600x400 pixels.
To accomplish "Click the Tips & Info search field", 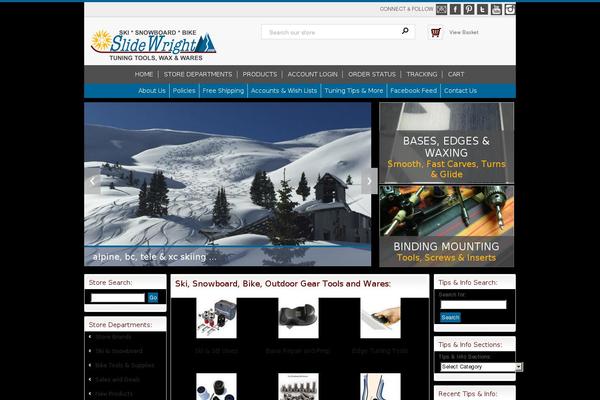I will click(473, 305).
